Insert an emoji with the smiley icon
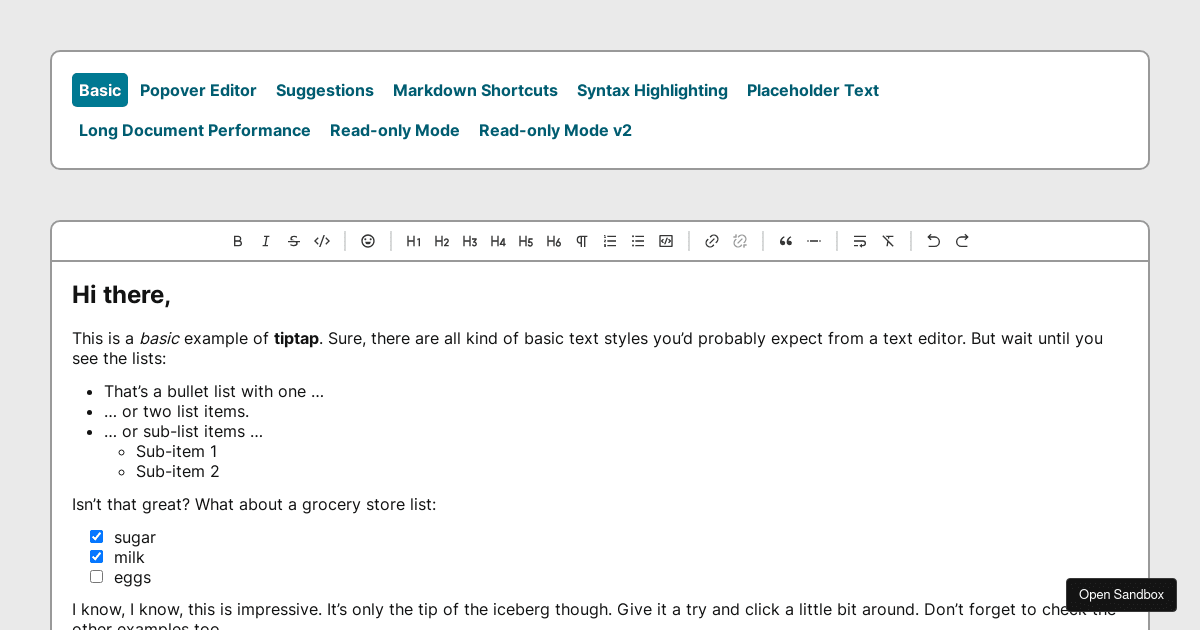 click(x=368, y=241)
